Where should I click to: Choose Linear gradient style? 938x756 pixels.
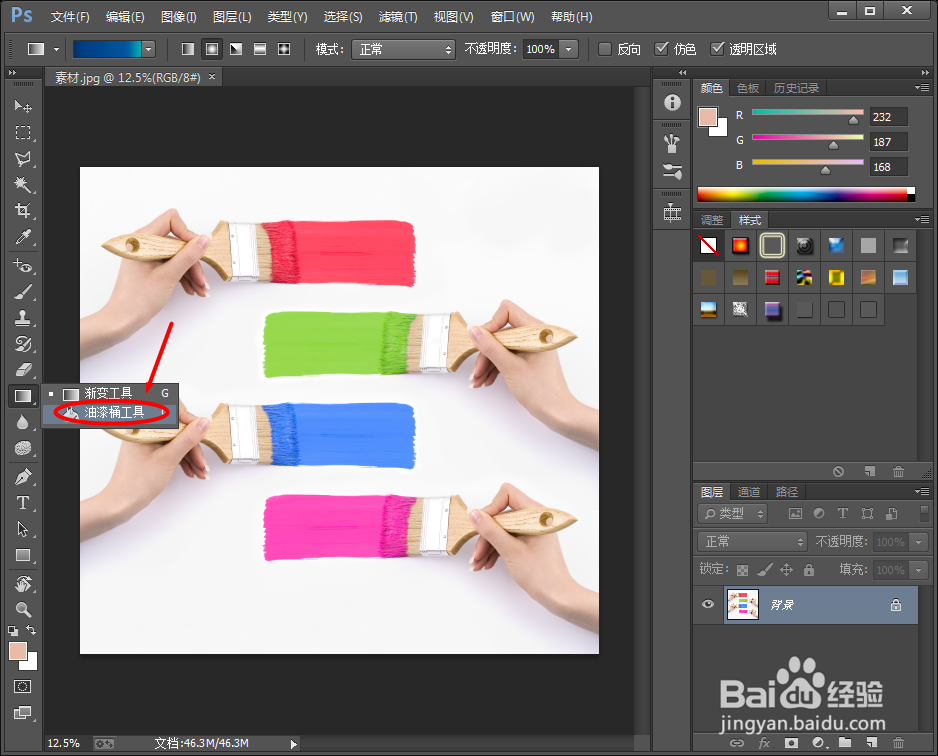[188, 49]
